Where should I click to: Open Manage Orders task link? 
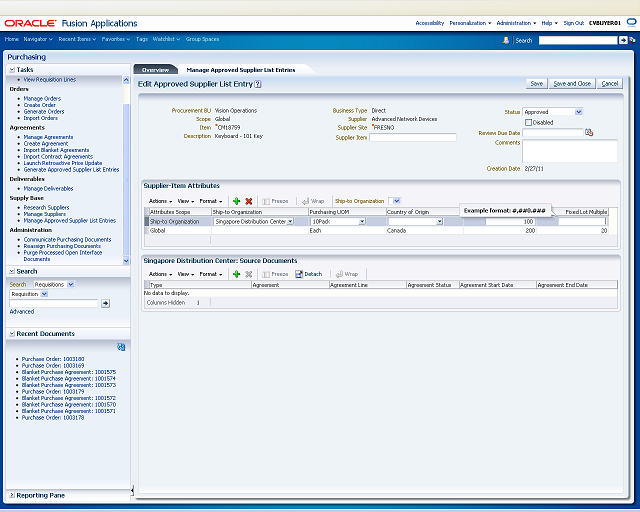42,98
